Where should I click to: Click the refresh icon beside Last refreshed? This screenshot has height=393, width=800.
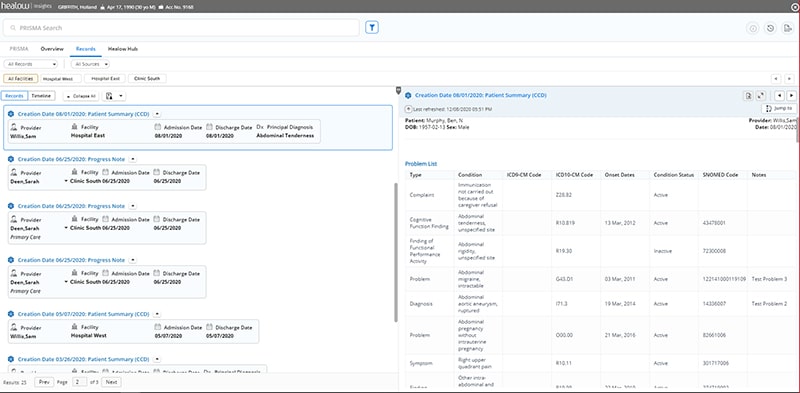pos(408,109)
